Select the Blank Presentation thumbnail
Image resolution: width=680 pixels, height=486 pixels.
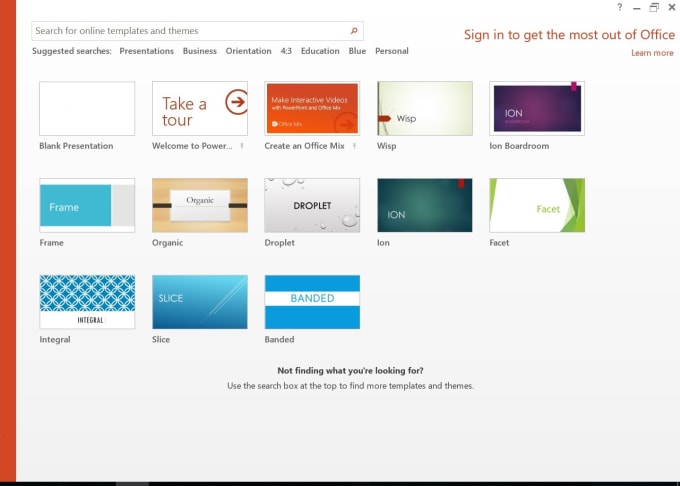click(87, 108)
